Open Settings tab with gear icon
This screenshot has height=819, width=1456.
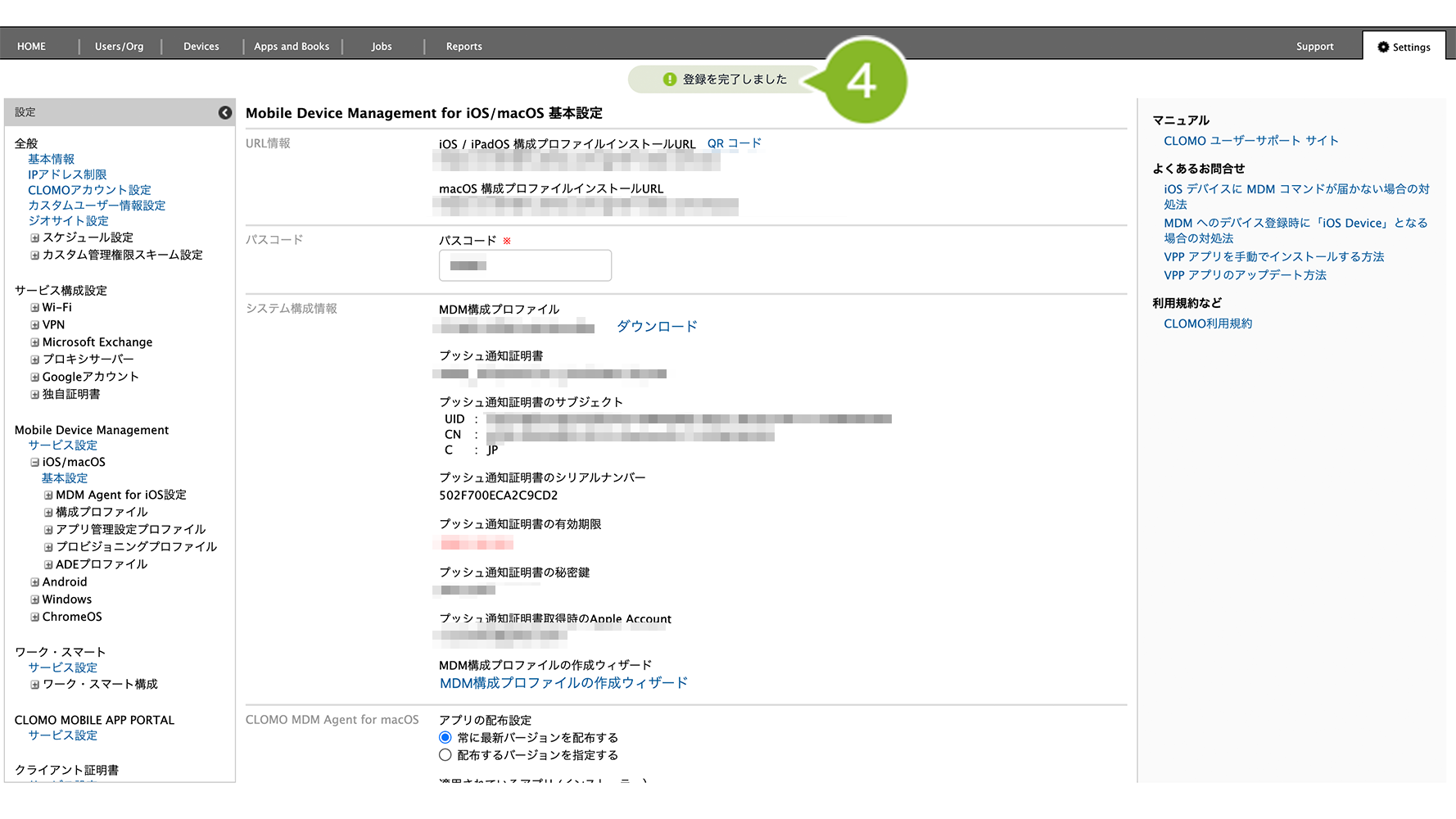[x=1404, y=47]
